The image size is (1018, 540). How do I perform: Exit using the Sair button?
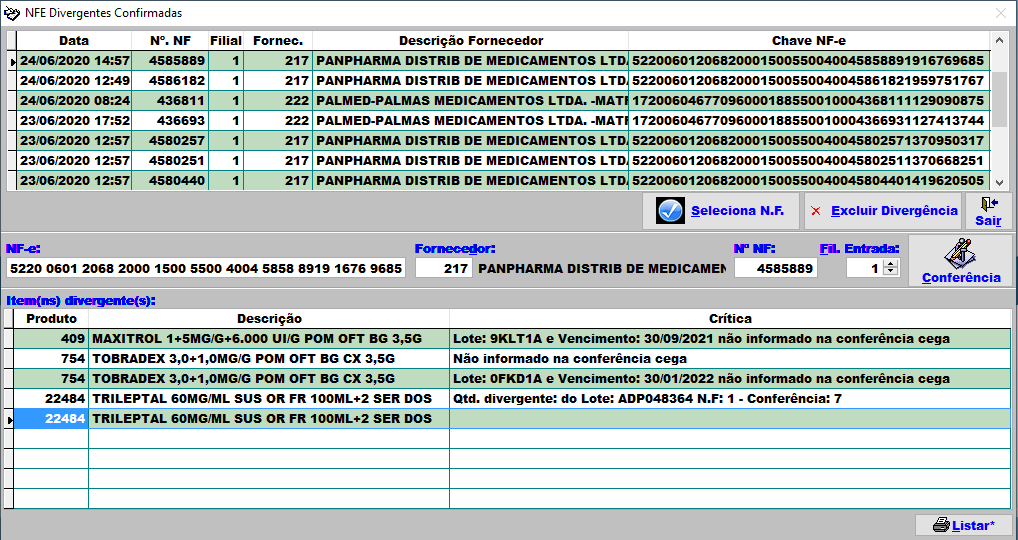(x=988, y=211)
